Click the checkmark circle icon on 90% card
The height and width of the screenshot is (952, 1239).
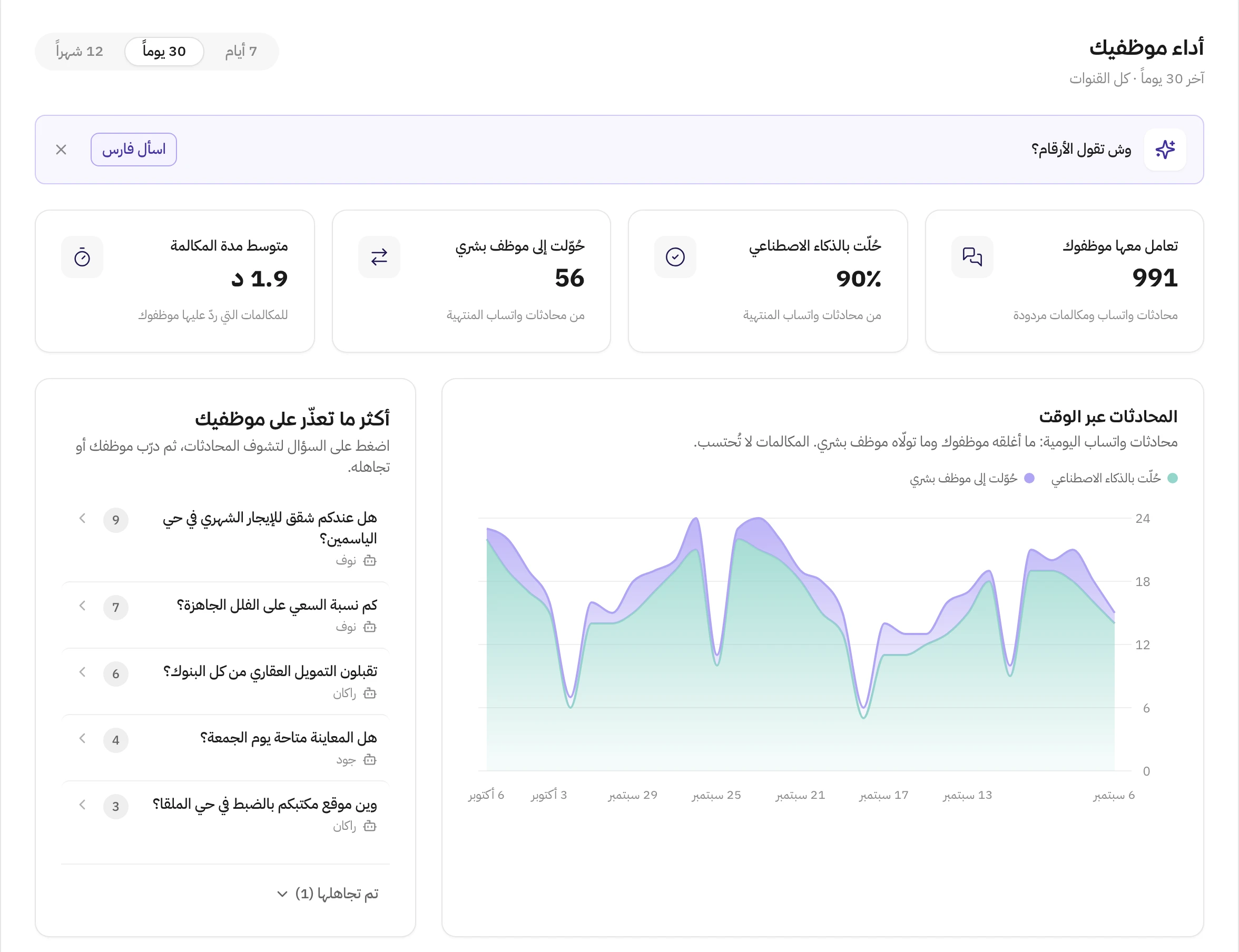(x=675, y=257)
